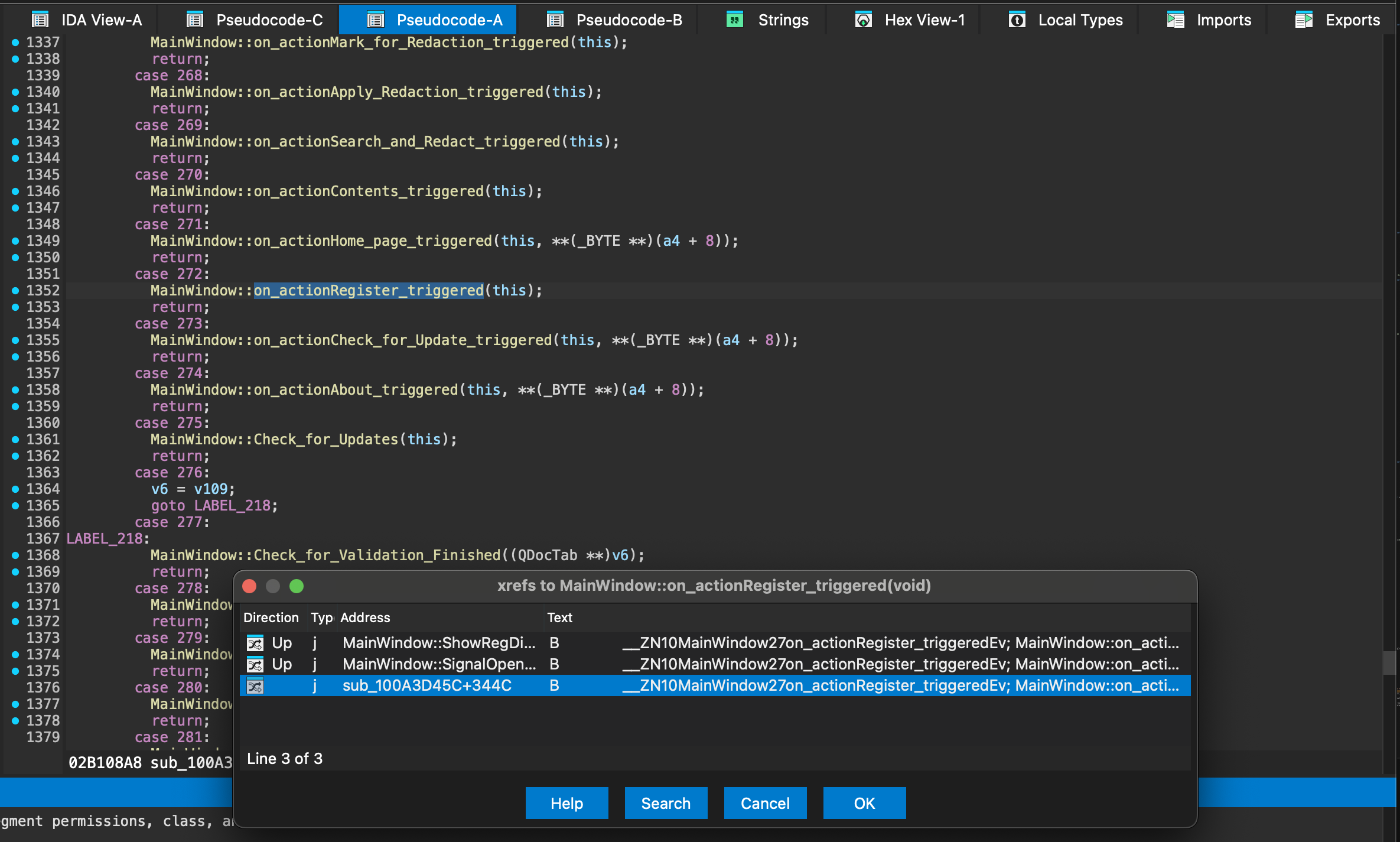The height and width of the screenshot is (842, 1400).
Task: Select sub_100A3D45C+344C xref row
Action: 715,685
